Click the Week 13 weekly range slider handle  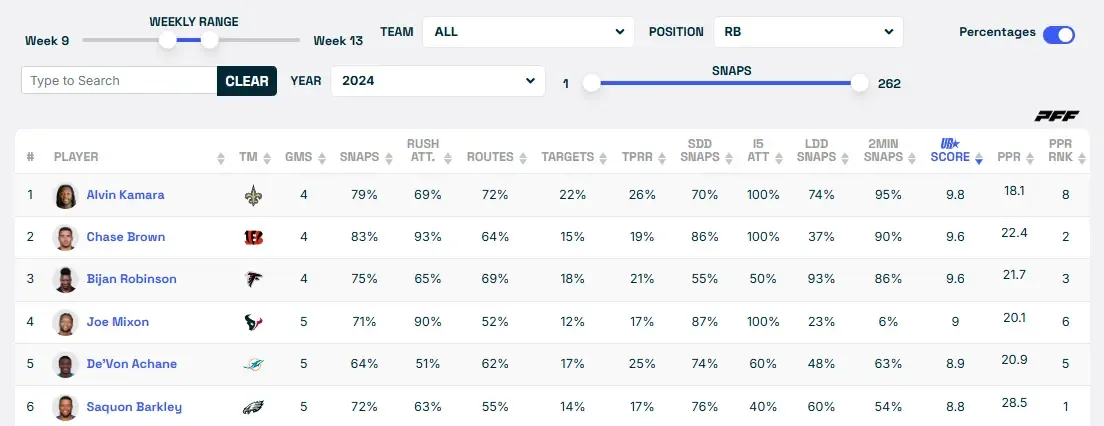[x=210, y=40]
